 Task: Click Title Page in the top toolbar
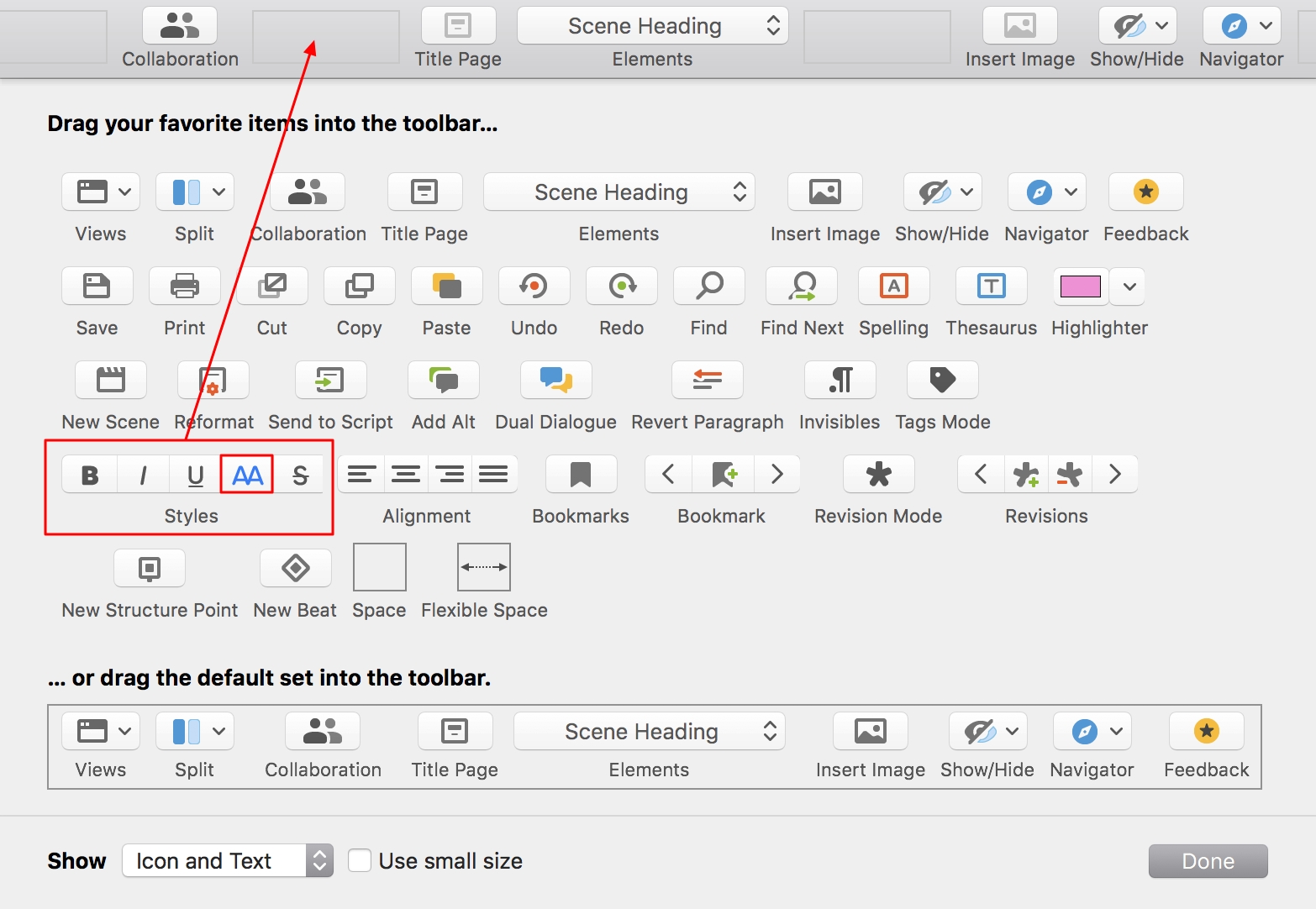point(458,26)
